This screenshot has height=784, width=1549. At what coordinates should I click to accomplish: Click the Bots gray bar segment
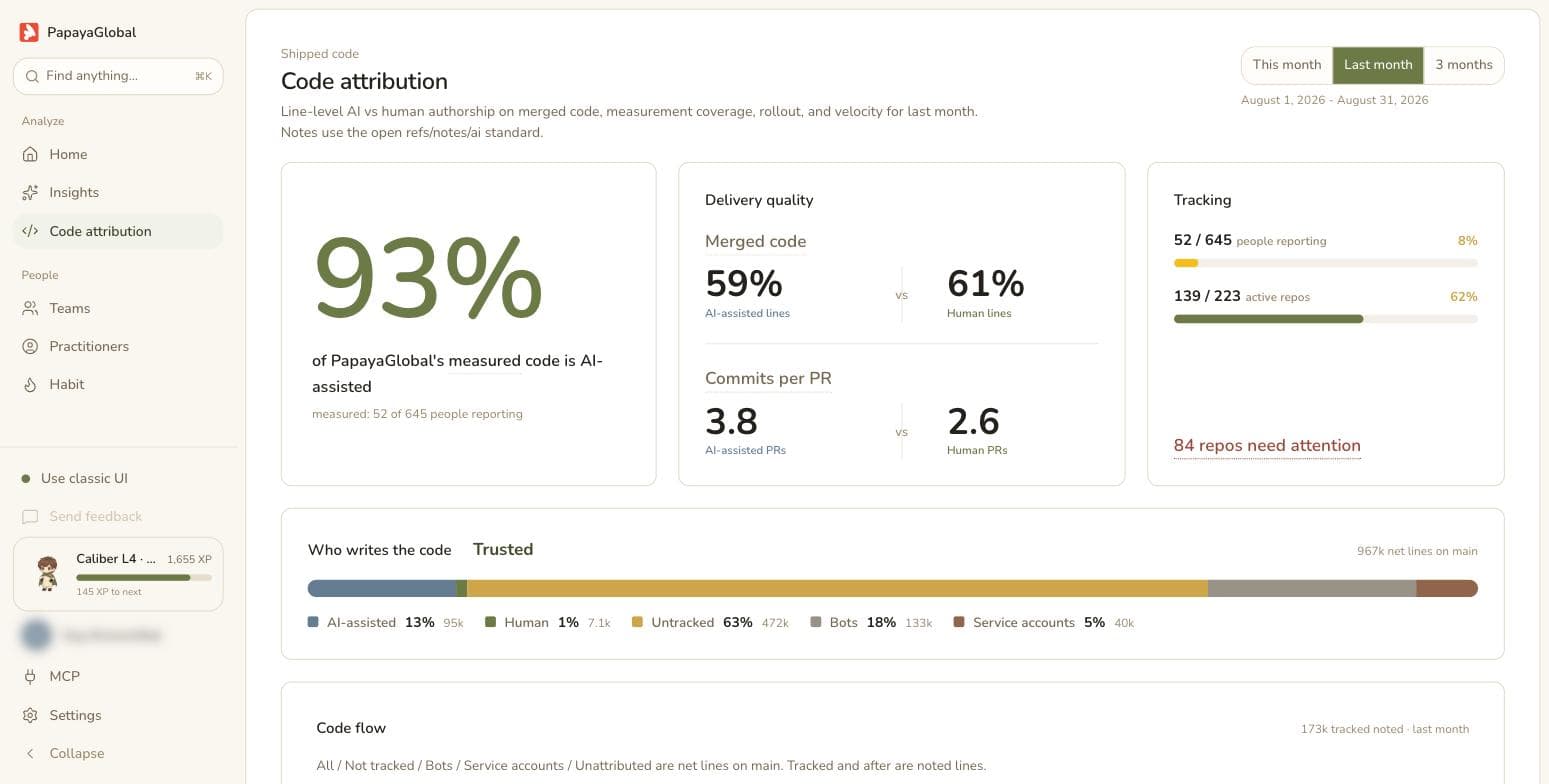tap(1312, 588)
